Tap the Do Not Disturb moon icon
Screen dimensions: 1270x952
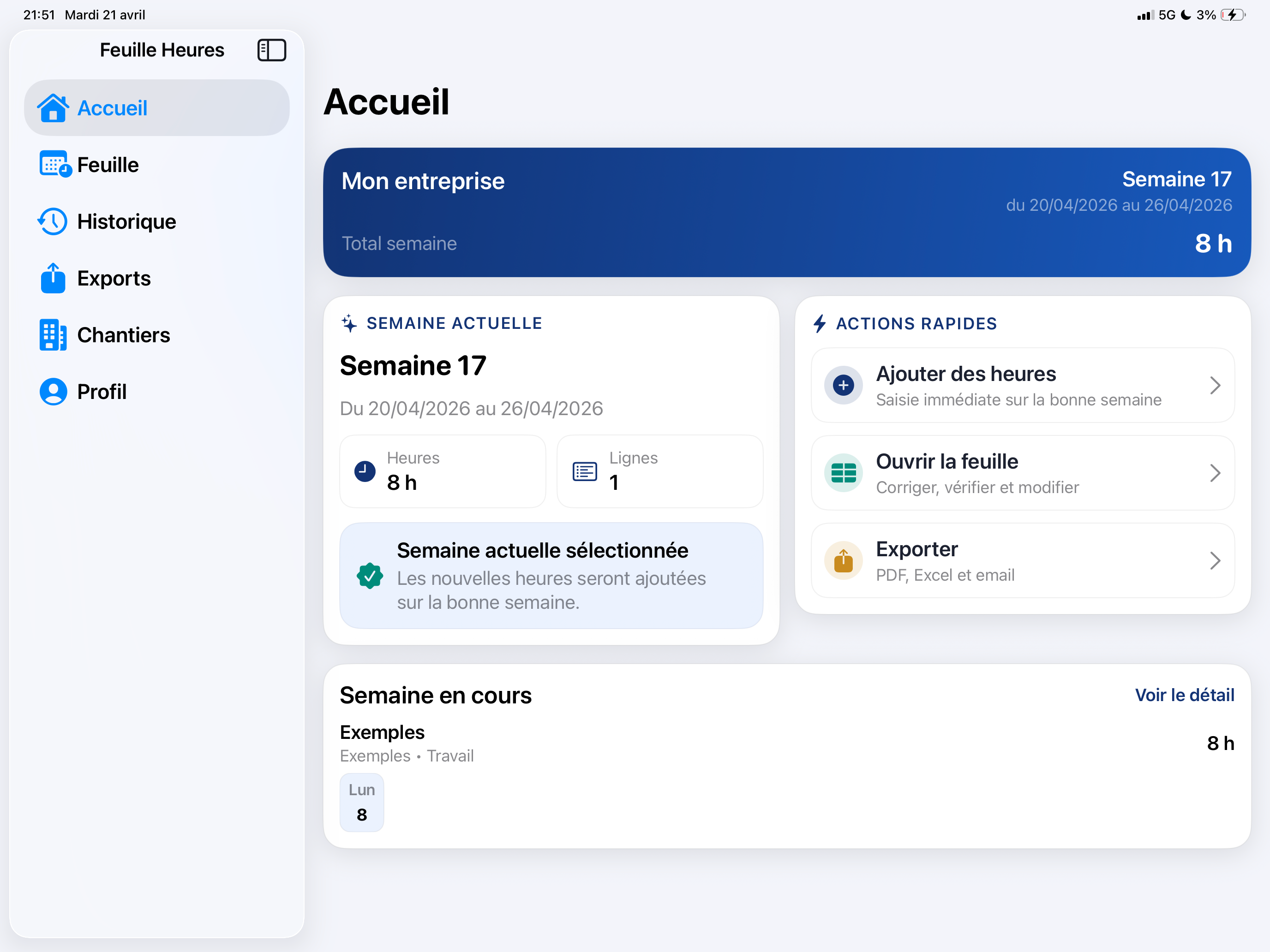1186,15
